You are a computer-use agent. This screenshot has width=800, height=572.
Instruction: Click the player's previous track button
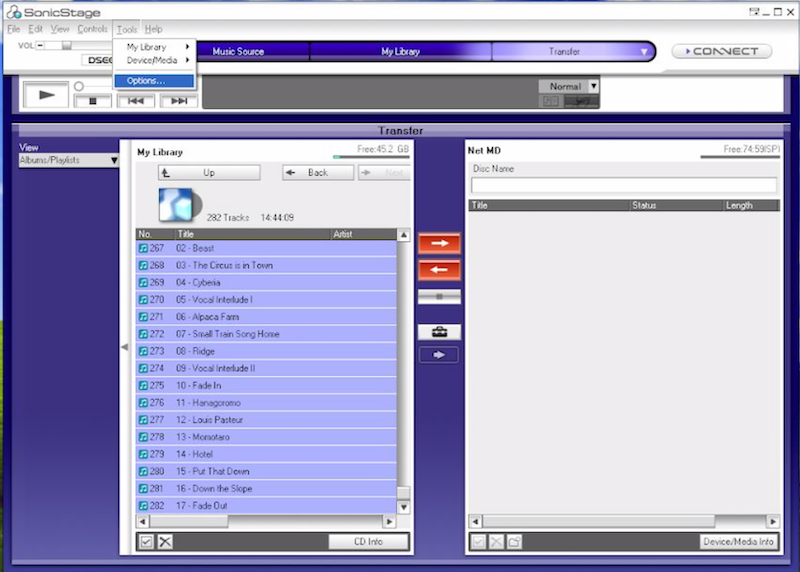click(136, 101)
